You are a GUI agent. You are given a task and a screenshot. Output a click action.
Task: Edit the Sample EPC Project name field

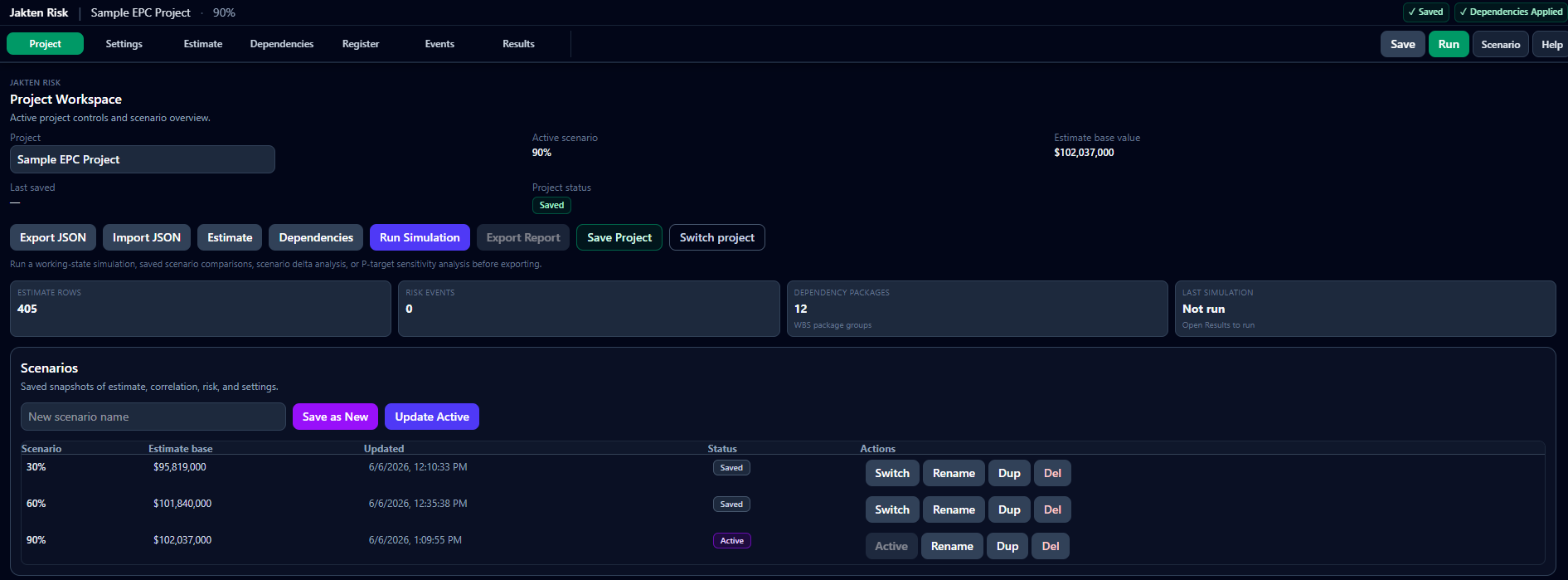coord(143,159)
